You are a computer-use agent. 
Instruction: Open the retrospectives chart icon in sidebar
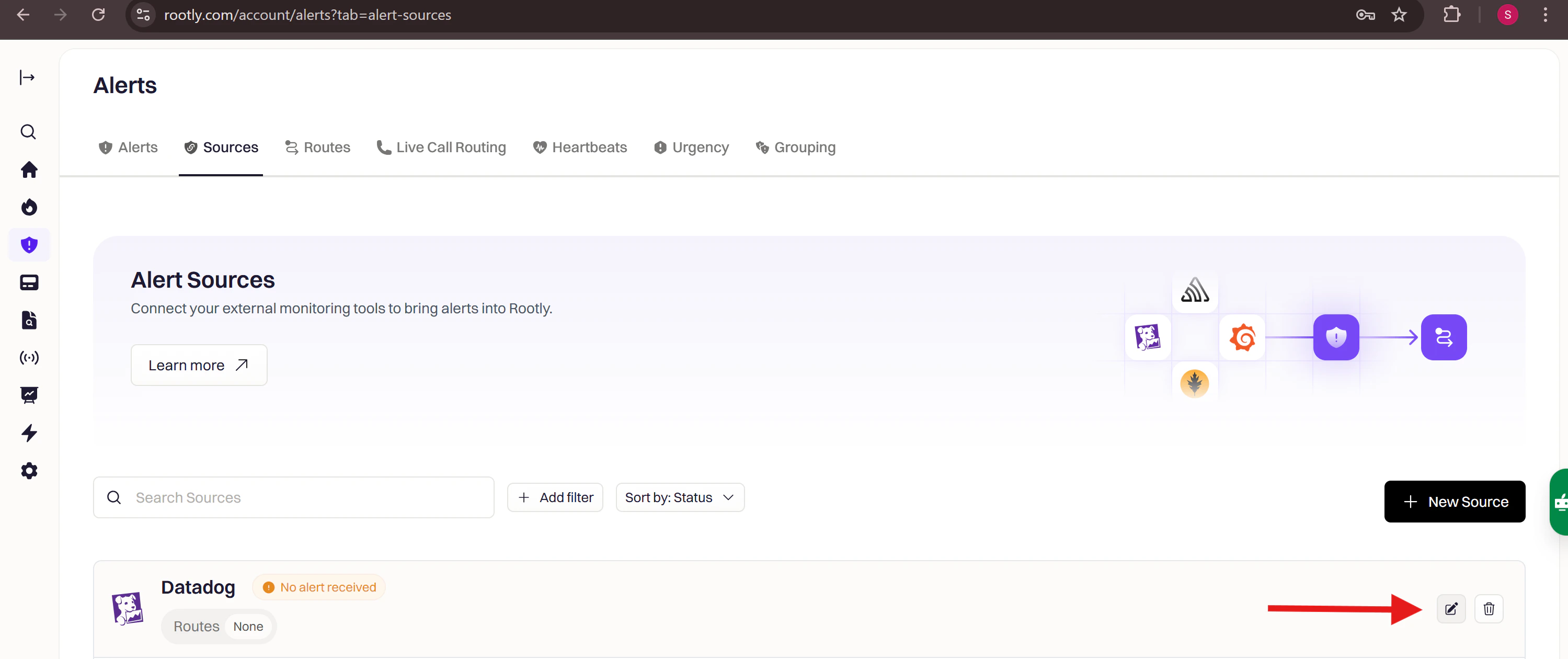(29, 395)
